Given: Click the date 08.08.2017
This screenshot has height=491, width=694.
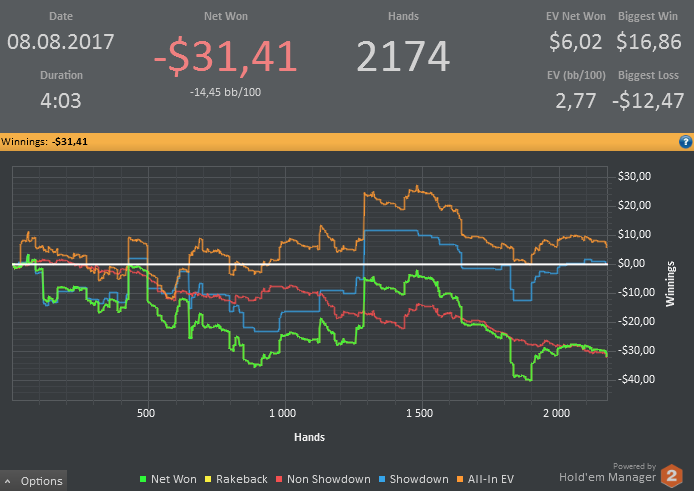Looking at the screenshot, I should (x=61, y=42).
